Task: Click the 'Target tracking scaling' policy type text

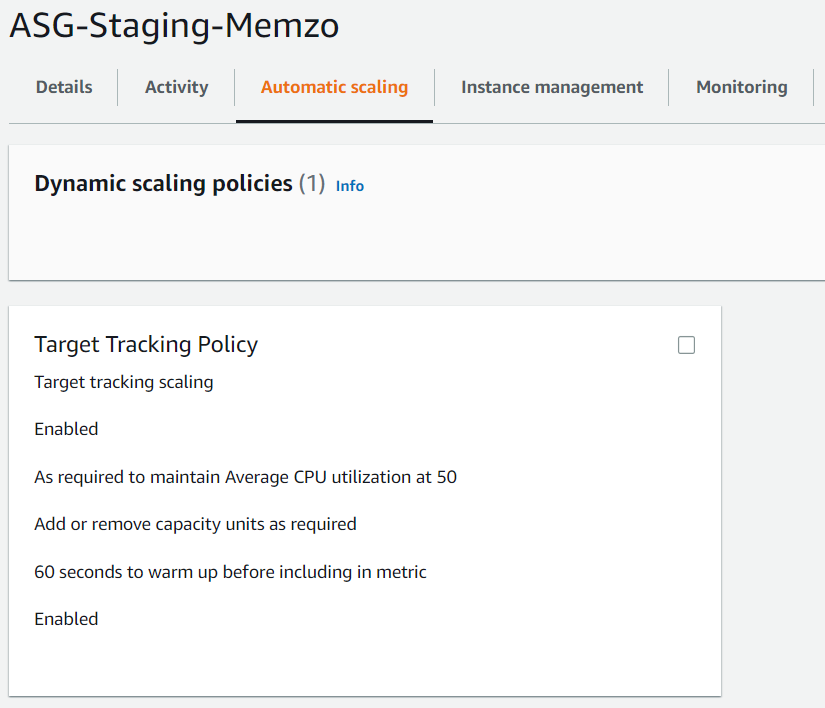Action: point(123,382)
